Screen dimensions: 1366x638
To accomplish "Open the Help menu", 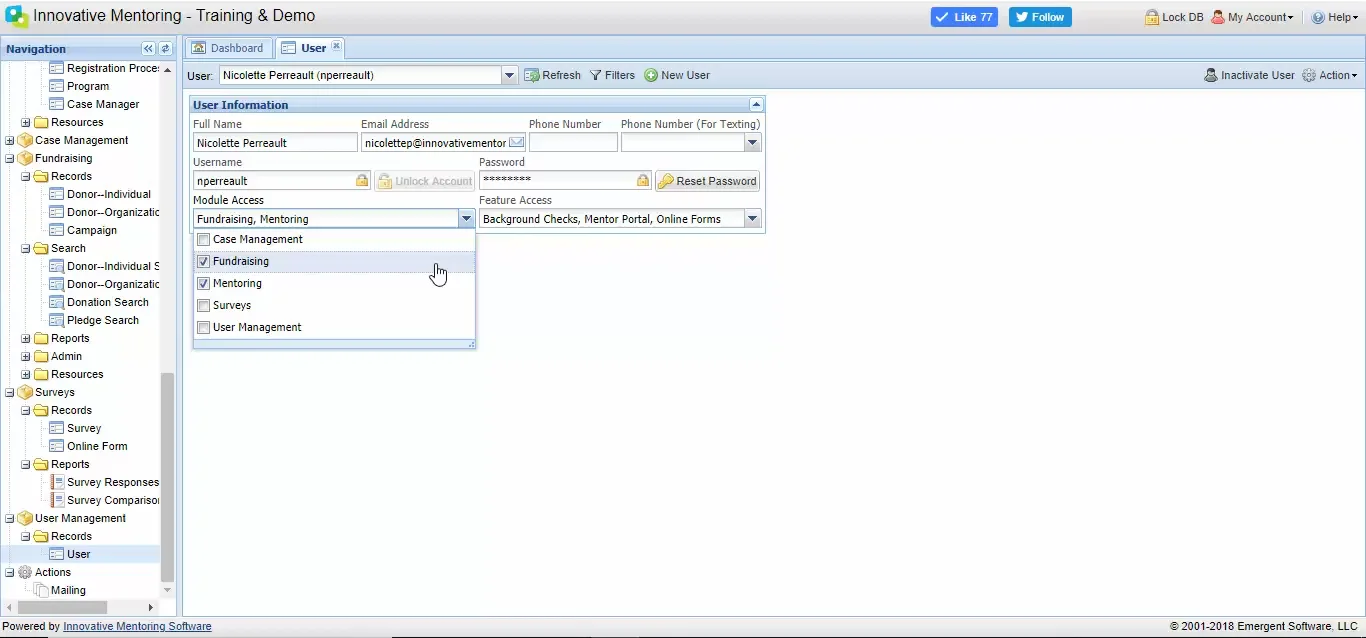I will [x=1335, y=17].
